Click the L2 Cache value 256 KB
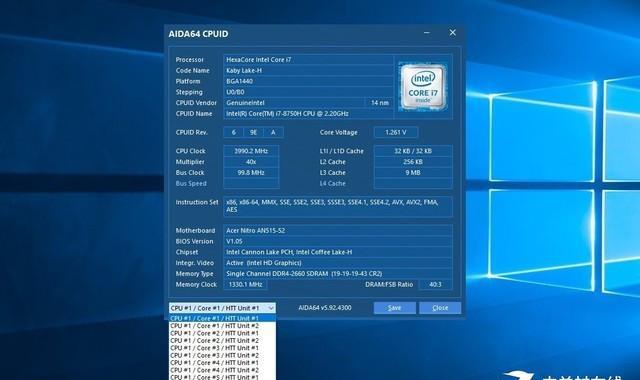 point(413,162)
